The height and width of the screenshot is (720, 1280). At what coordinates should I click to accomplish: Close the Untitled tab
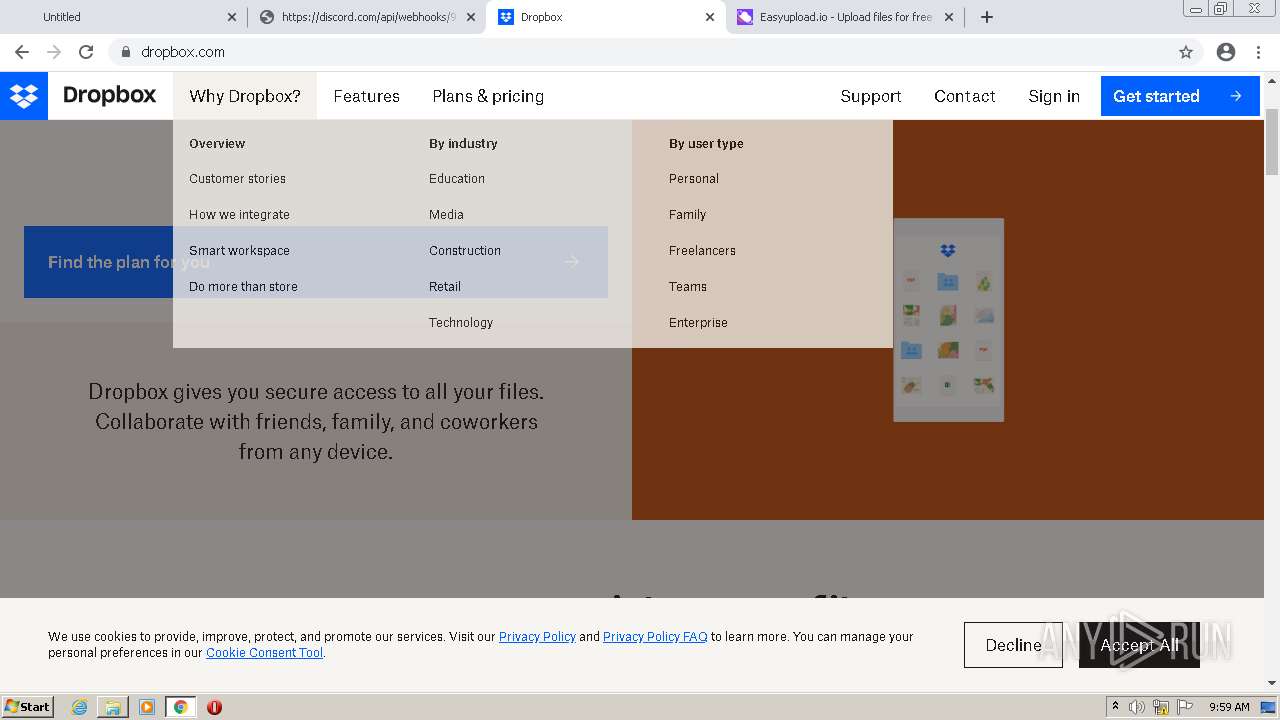click(x=232, y=17)
